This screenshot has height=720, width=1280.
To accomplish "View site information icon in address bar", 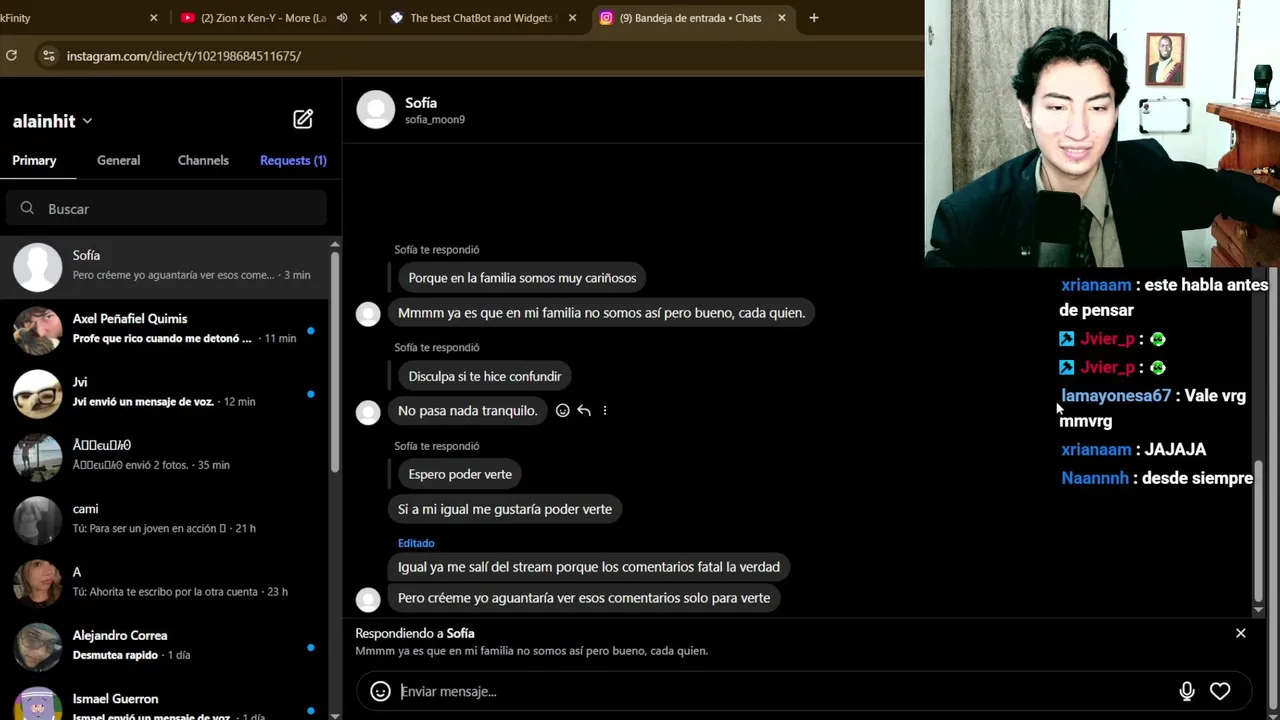I will (48, 56).
